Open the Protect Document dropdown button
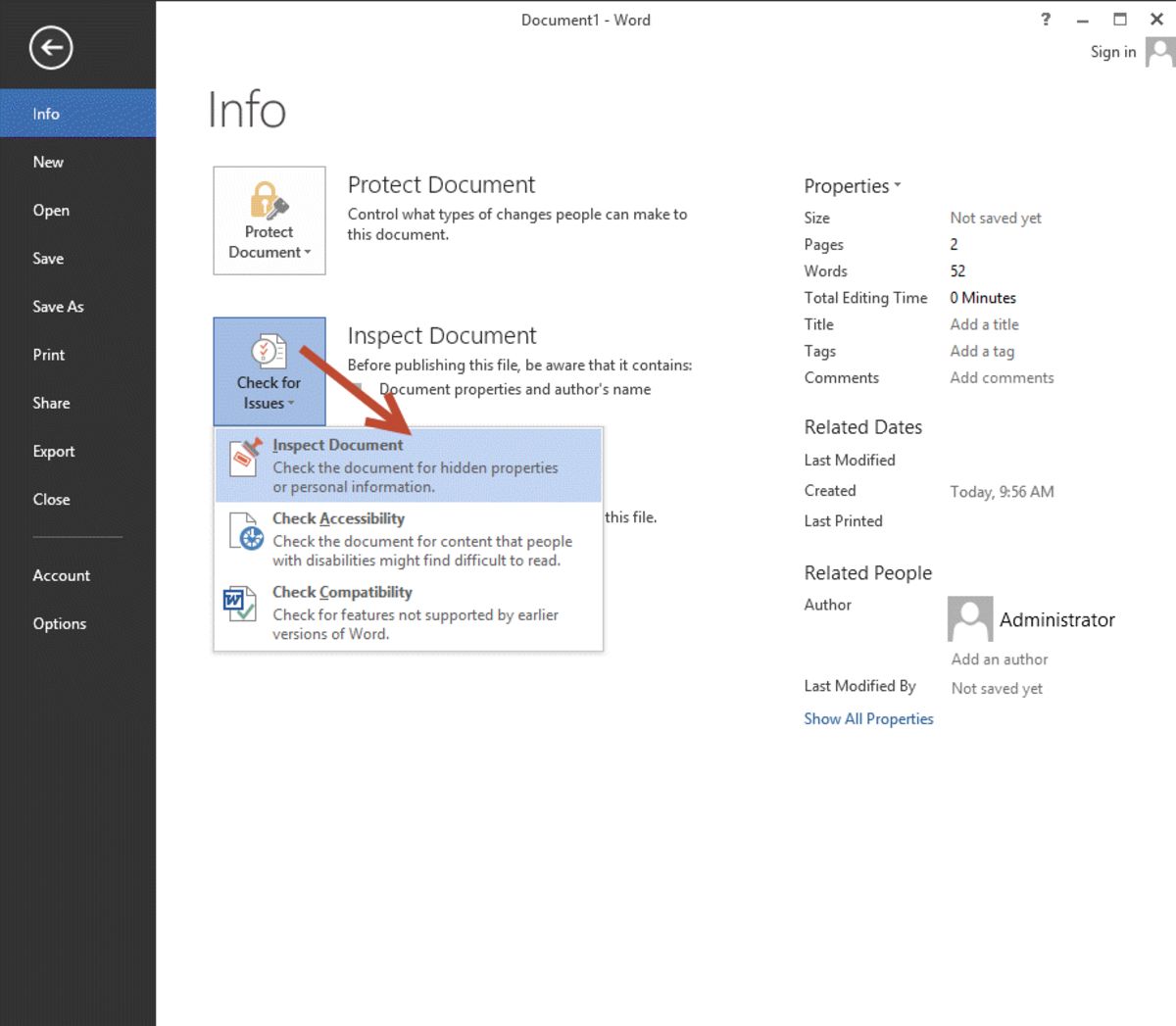This screenshot has height=1026, width=1176. 269,221
